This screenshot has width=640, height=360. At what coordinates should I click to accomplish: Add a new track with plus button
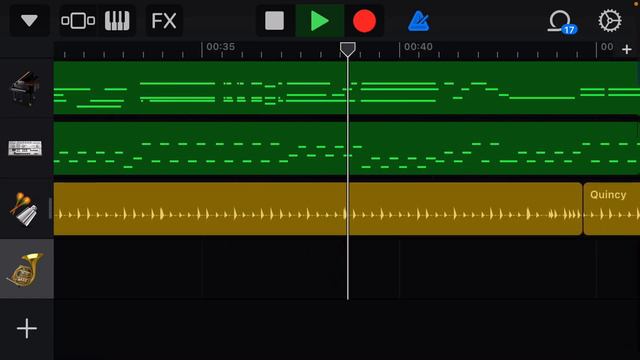pos(27,328)
